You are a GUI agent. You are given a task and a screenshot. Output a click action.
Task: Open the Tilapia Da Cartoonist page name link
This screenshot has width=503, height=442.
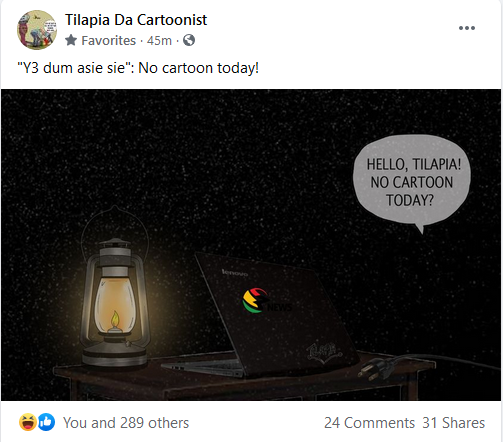tap(136, 20)
